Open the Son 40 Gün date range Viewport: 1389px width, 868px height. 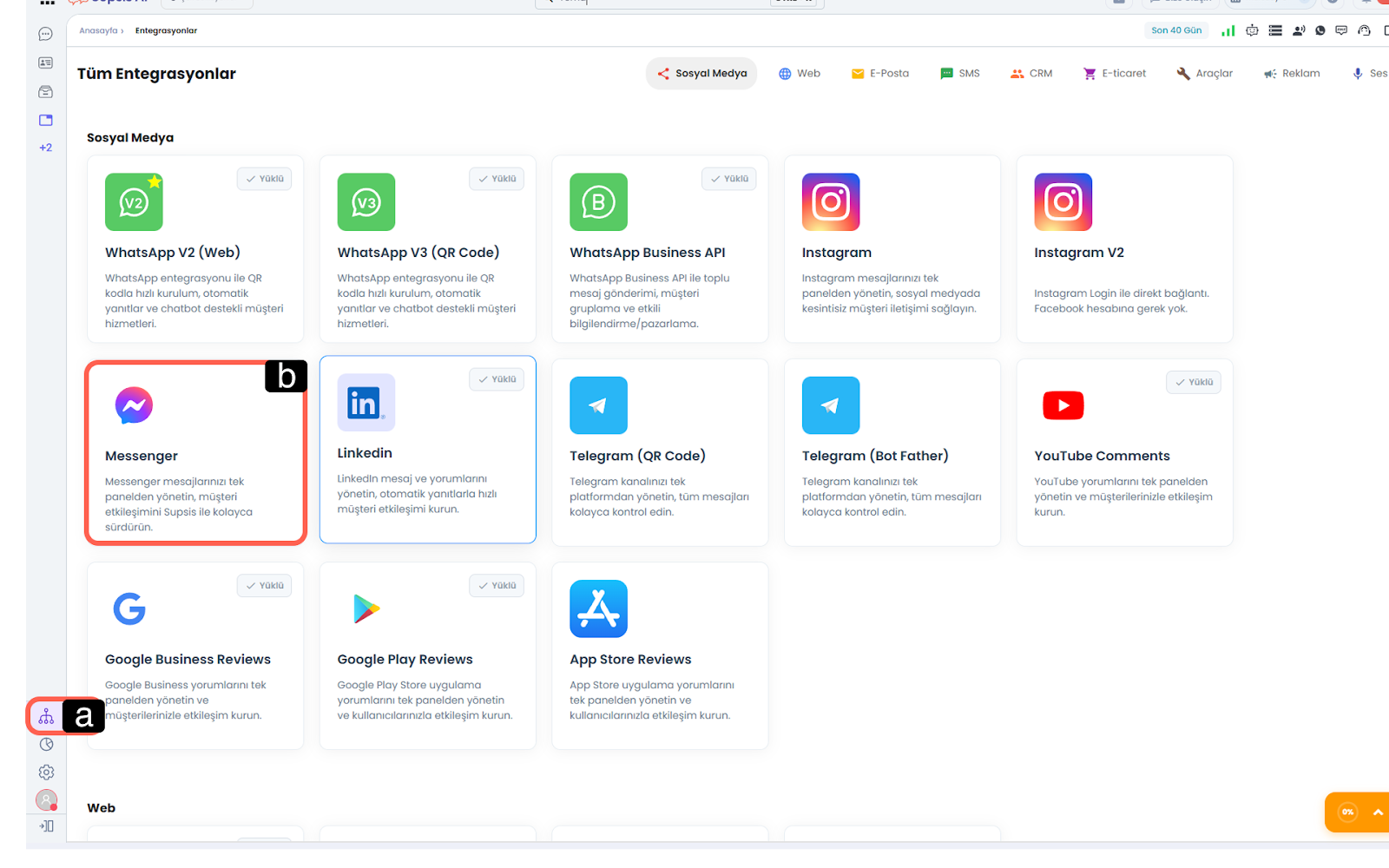tap(1176, 30)
